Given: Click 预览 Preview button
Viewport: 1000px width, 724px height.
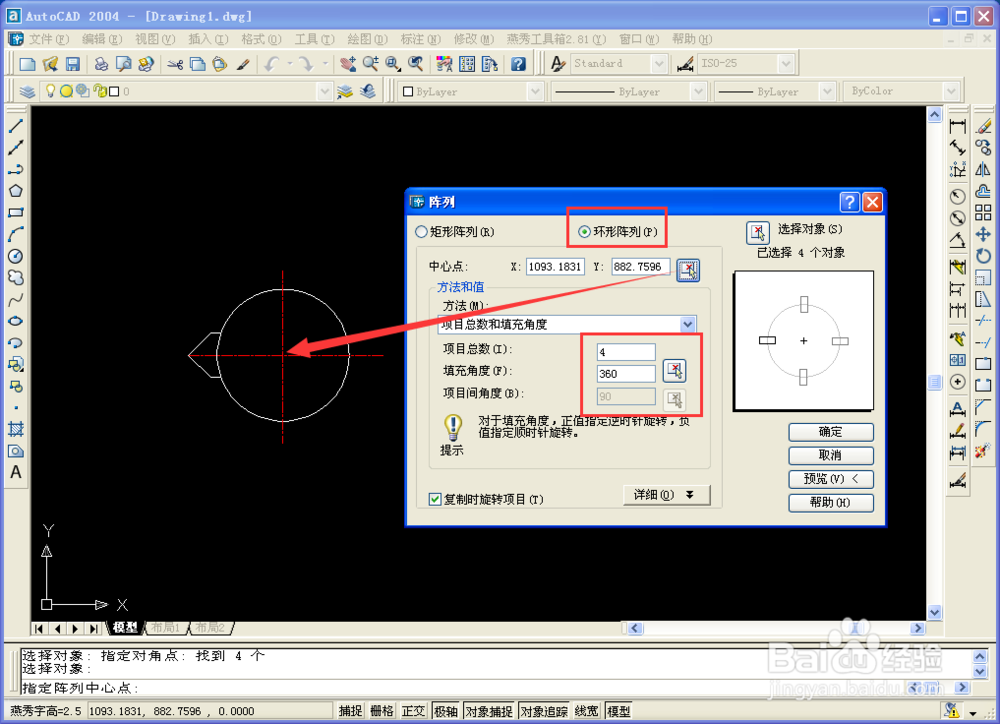Looking at the screenshot, I should coord(830,479).
